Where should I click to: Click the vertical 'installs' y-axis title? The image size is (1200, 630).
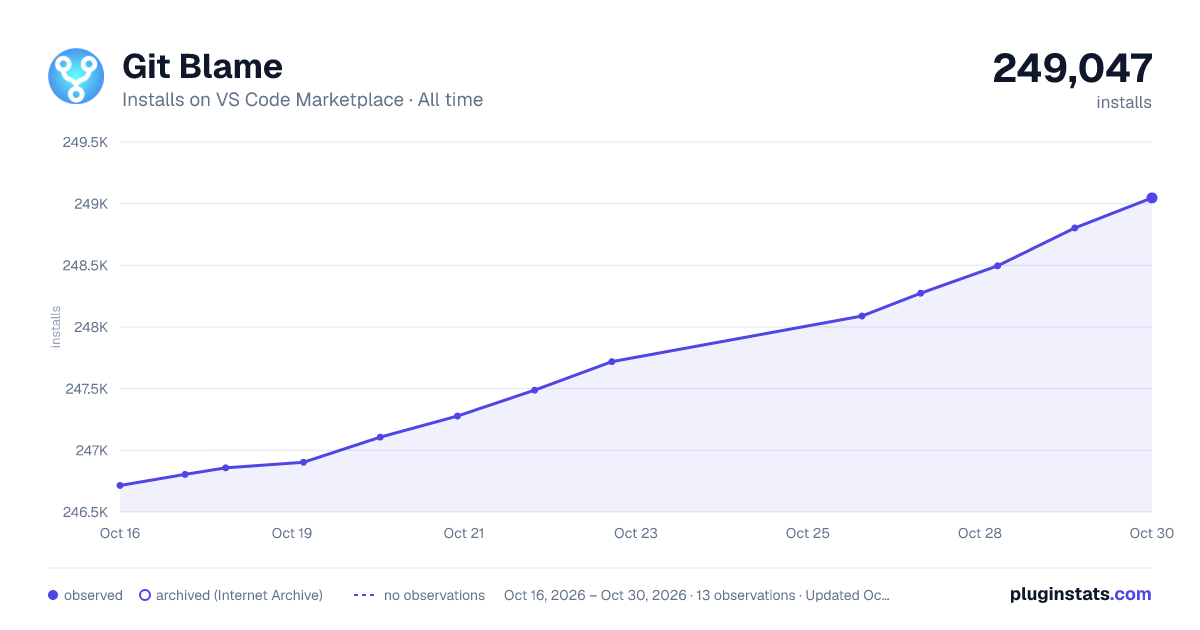point(56,327)
